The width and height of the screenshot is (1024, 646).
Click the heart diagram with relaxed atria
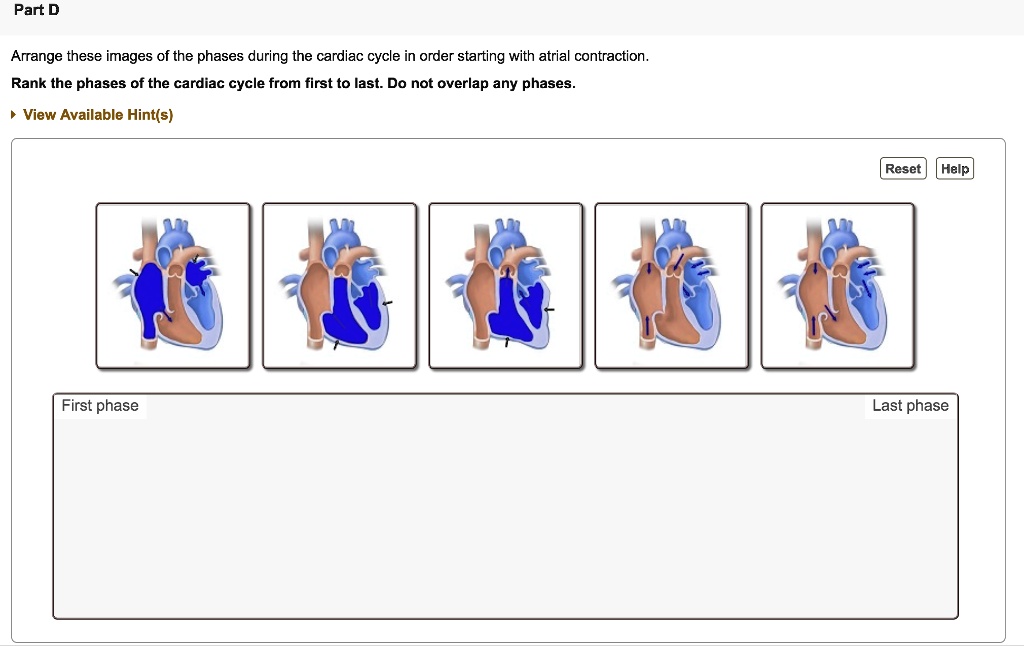pos(671,285)
